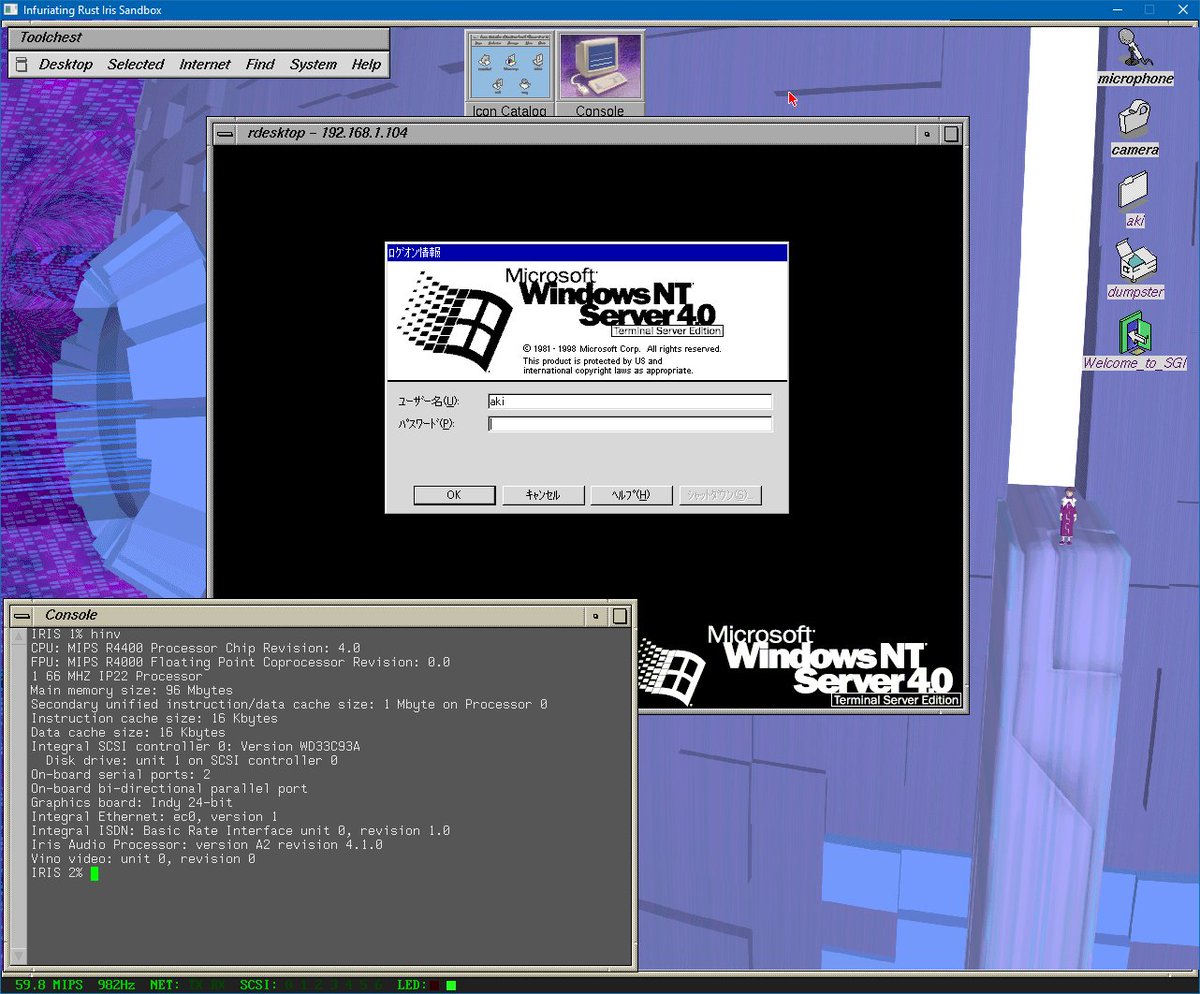Click the 'Iris Audio Processor' line in Console
This screenshot has width=1200, height=994.
[x=206, y=845]
